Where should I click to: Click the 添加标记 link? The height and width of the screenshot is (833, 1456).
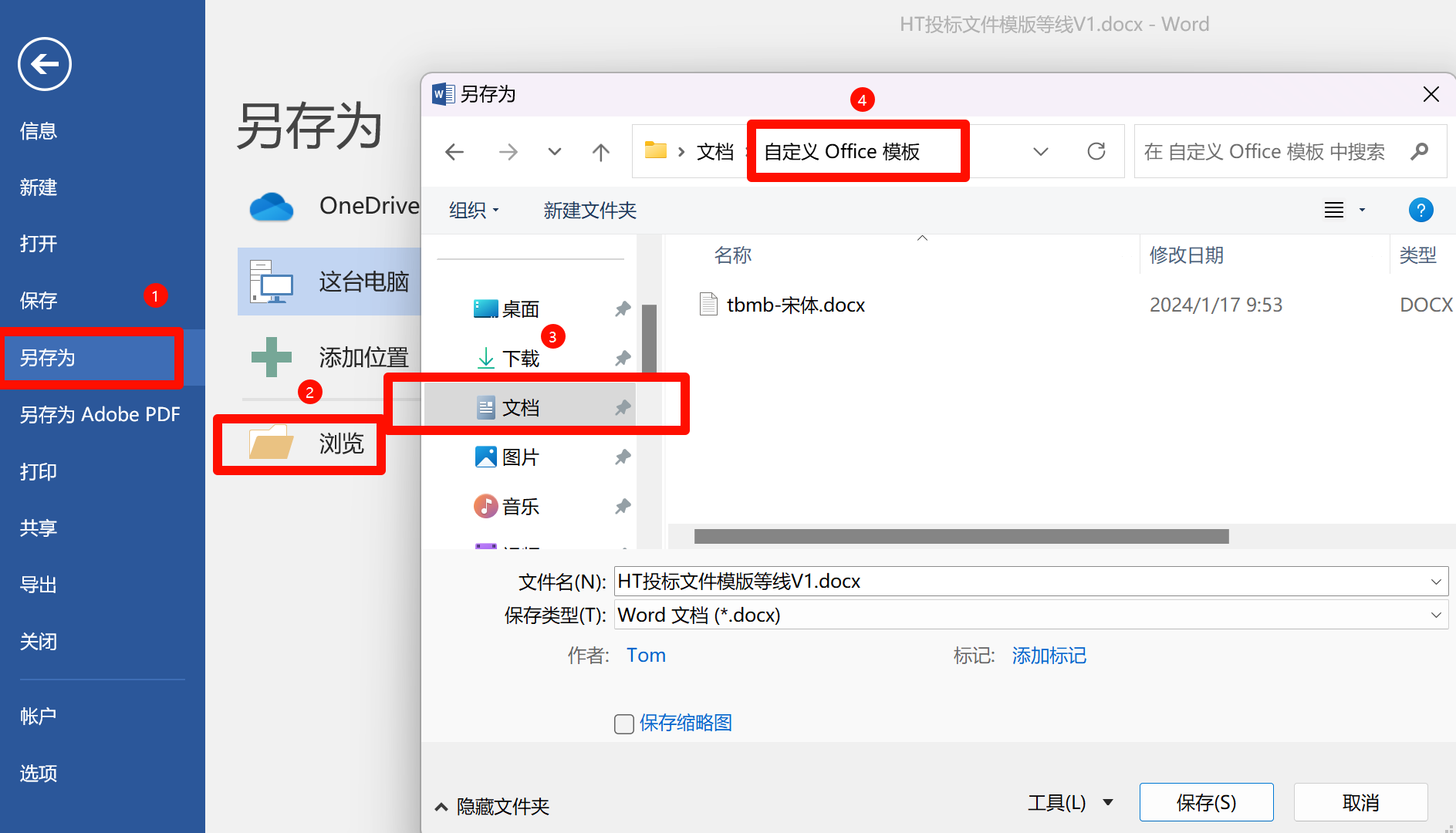coord(1049,656)
